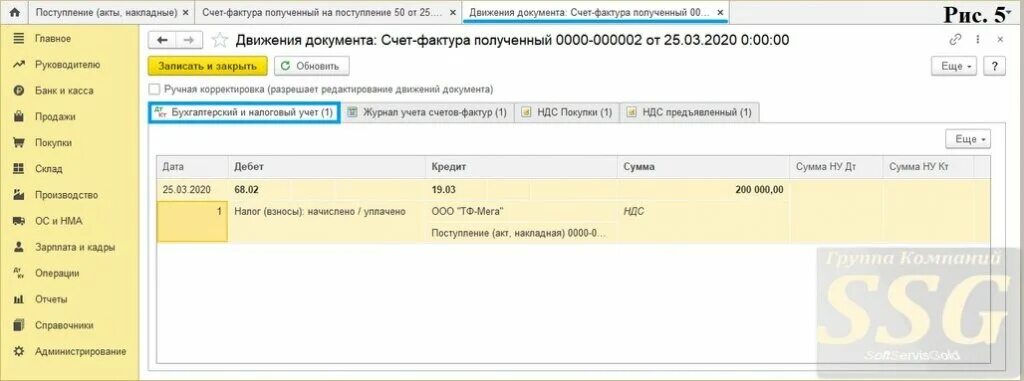Click the Главное hamburger icon
Screen dimensions: 1024x381
(19, 39)
